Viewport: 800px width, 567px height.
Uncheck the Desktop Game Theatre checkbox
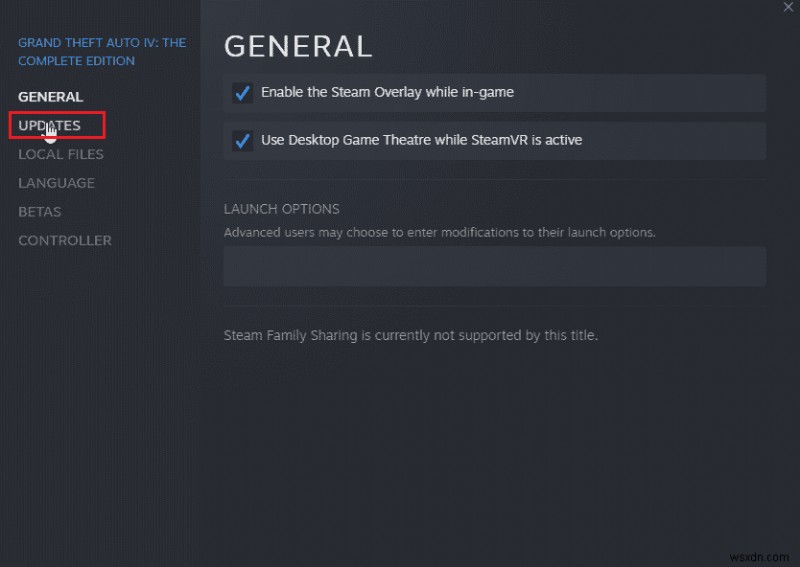242,141
